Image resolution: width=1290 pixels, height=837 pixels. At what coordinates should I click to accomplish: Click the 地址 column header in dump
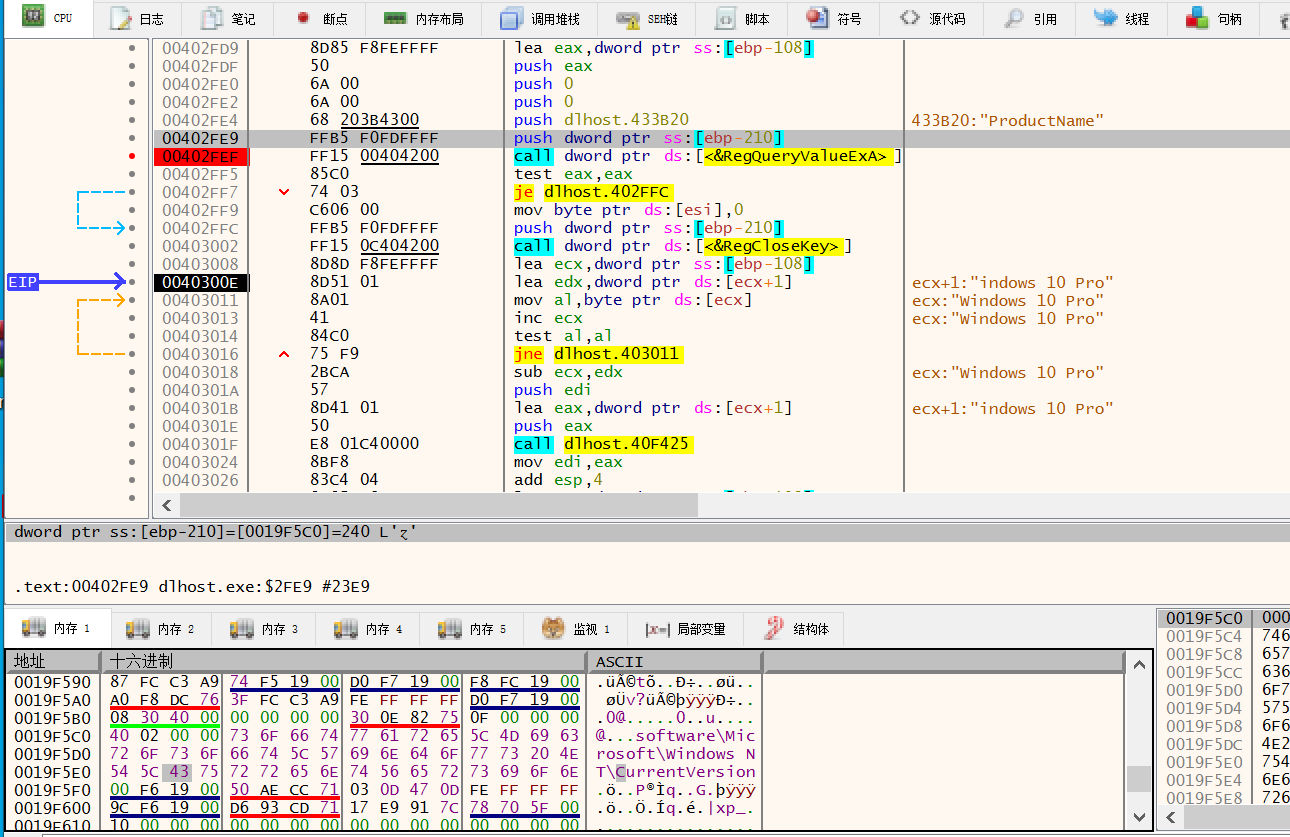pos(52,661)
